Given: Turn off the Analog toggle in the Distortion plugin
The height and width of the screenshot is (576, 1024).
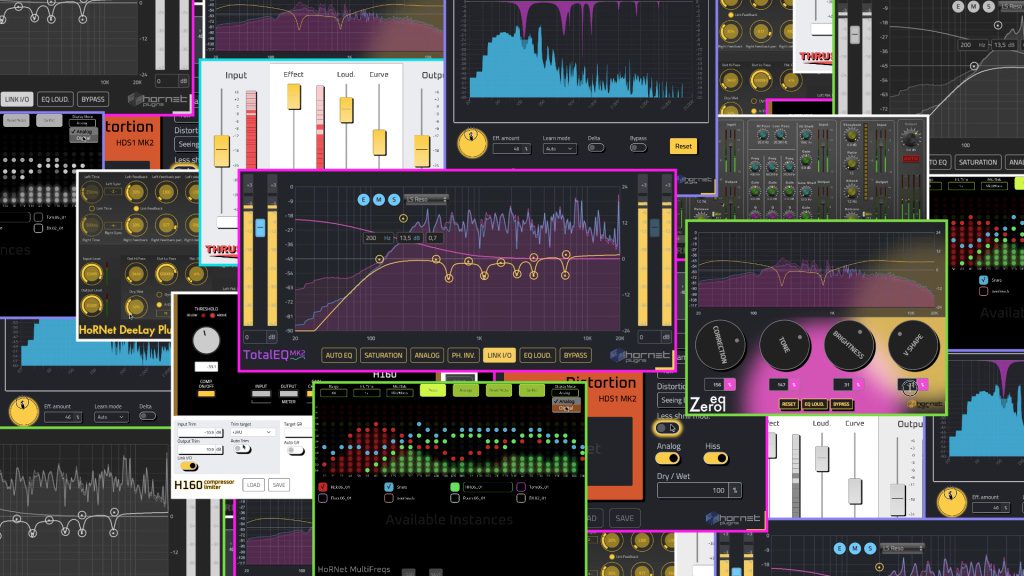Looking at the screenshot, I should pos(667,458).
